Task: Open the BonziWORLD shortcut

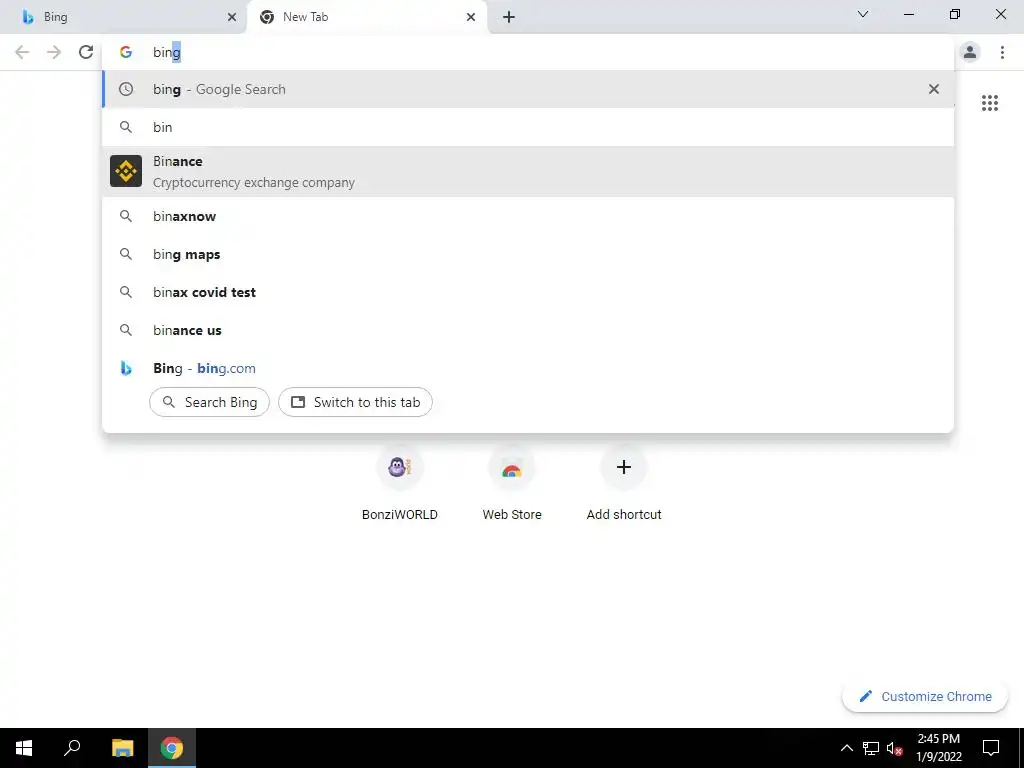Action: [x=400, y=484]
